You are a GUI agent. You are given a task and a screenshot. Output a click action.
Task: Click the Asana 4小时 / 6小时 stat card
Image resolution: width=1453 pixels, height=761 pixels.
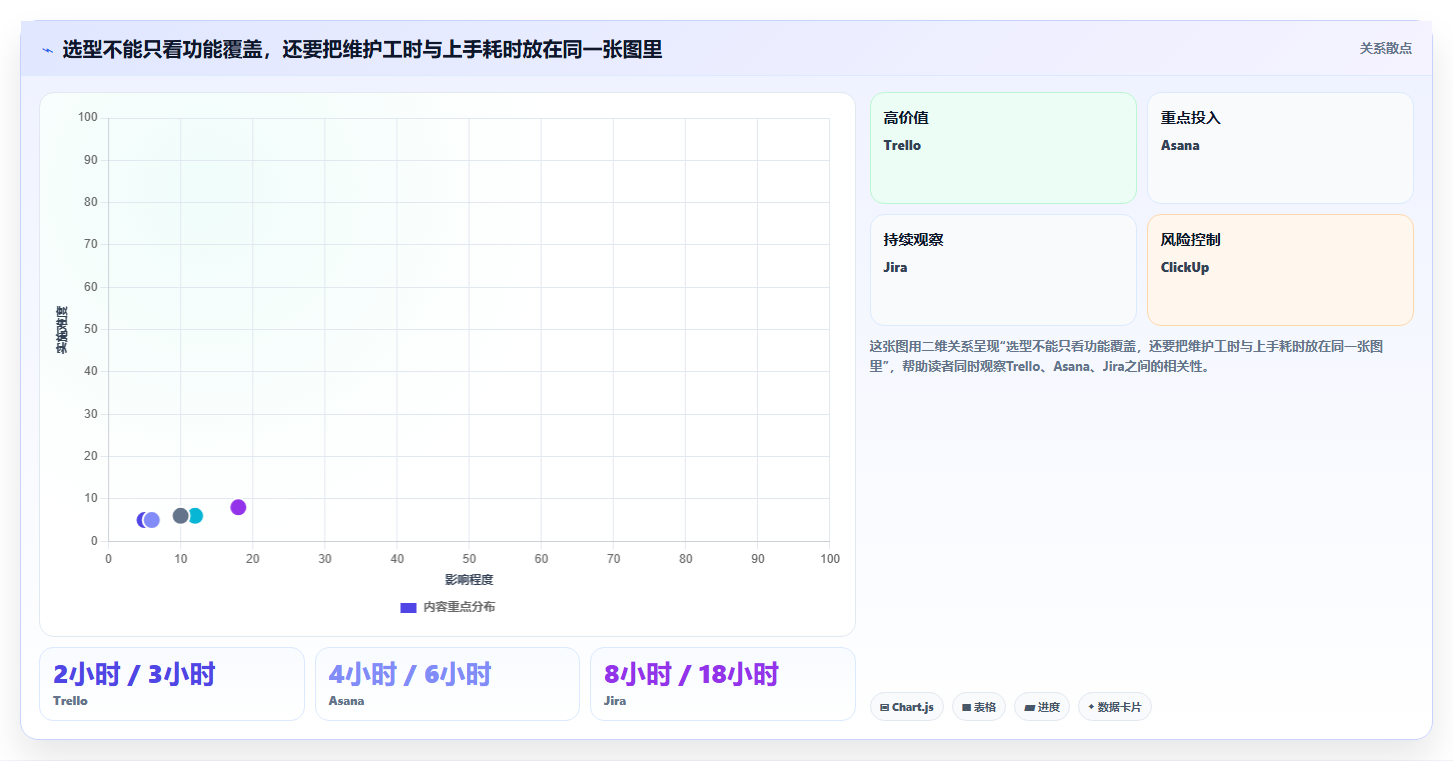[x=447, y=684]
